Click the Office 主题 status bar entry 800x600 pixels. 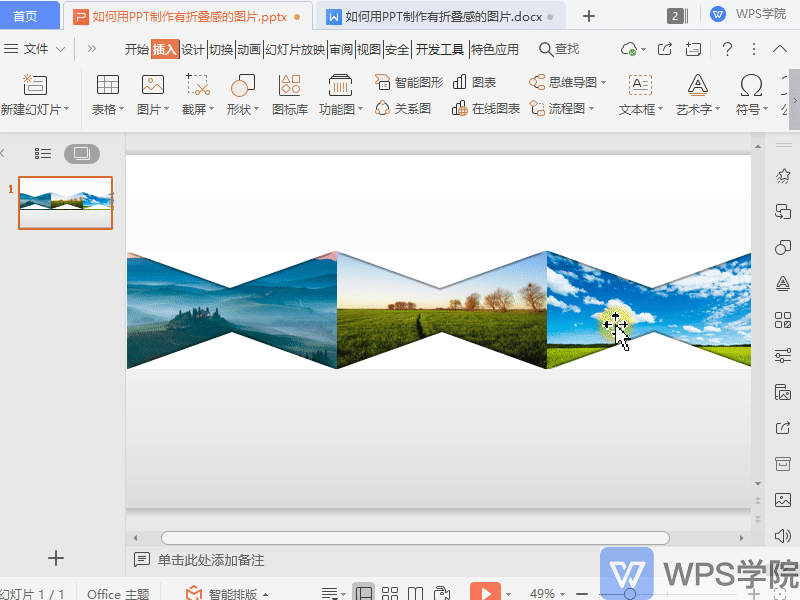point(118,594)
